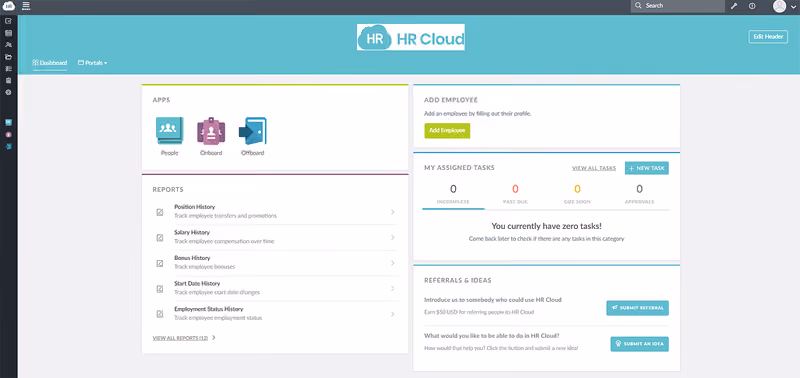Click 'You currently have zero tasks!' message
This screenshot has width=800, height=378.
point(546,226)
